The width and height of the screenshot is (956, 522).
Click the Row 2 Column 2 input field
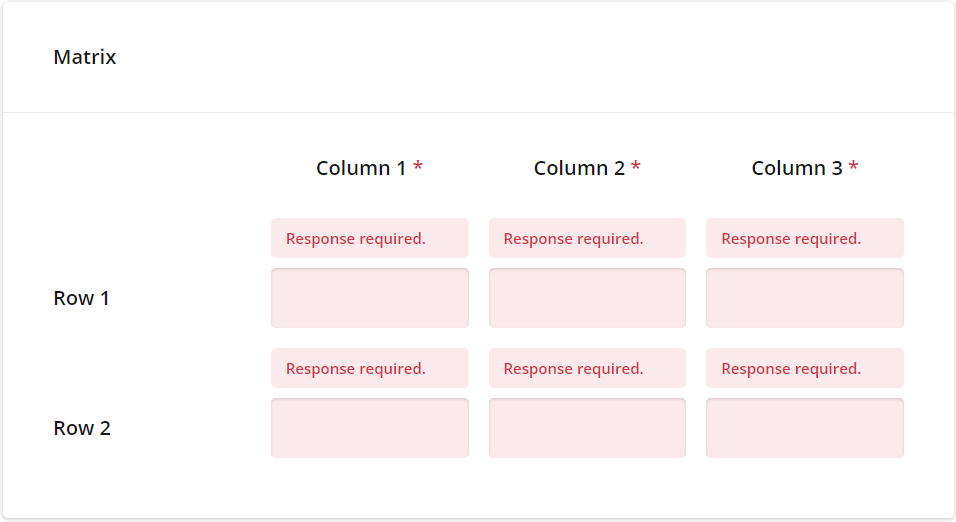(x=587, y=428)
